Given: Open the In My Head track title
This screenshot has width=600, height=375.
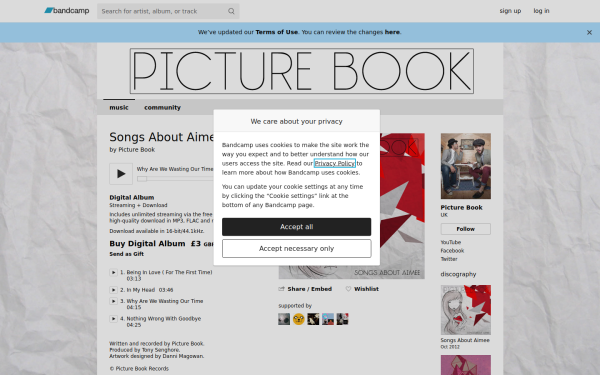Looking at the screenshot, I should (140, 290).
